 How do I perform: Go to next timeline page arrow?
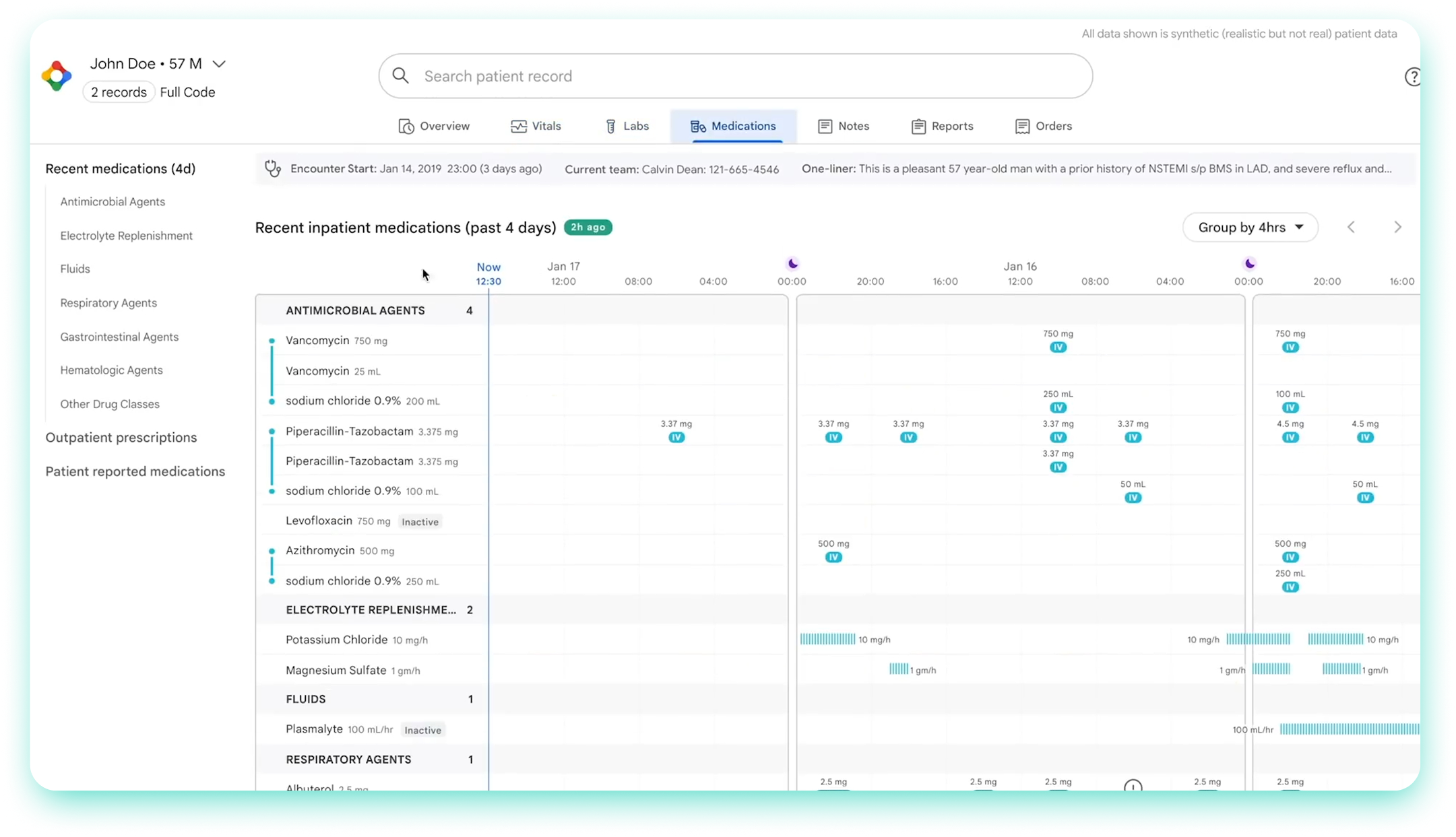[x=1397, y=228]
